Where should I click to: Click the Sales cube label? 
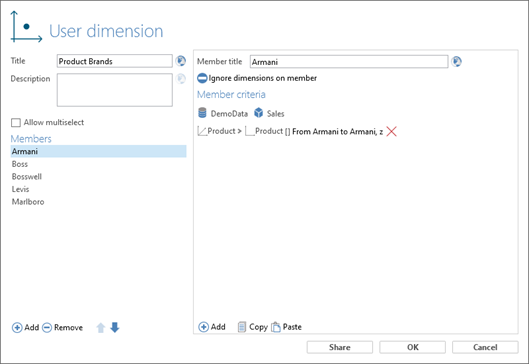coord(275,114)
